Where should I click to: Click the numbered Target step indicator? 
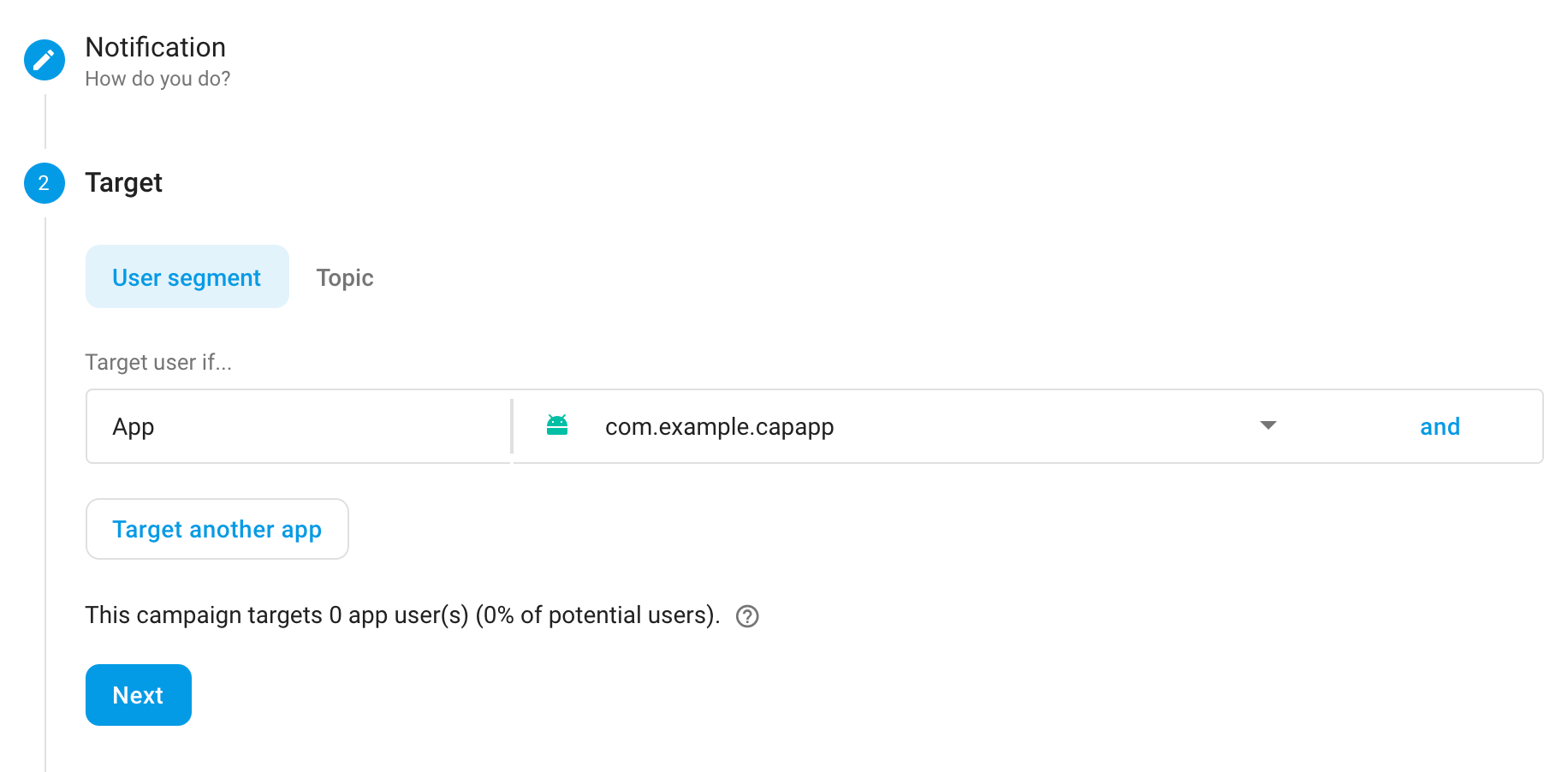(44, 182)
